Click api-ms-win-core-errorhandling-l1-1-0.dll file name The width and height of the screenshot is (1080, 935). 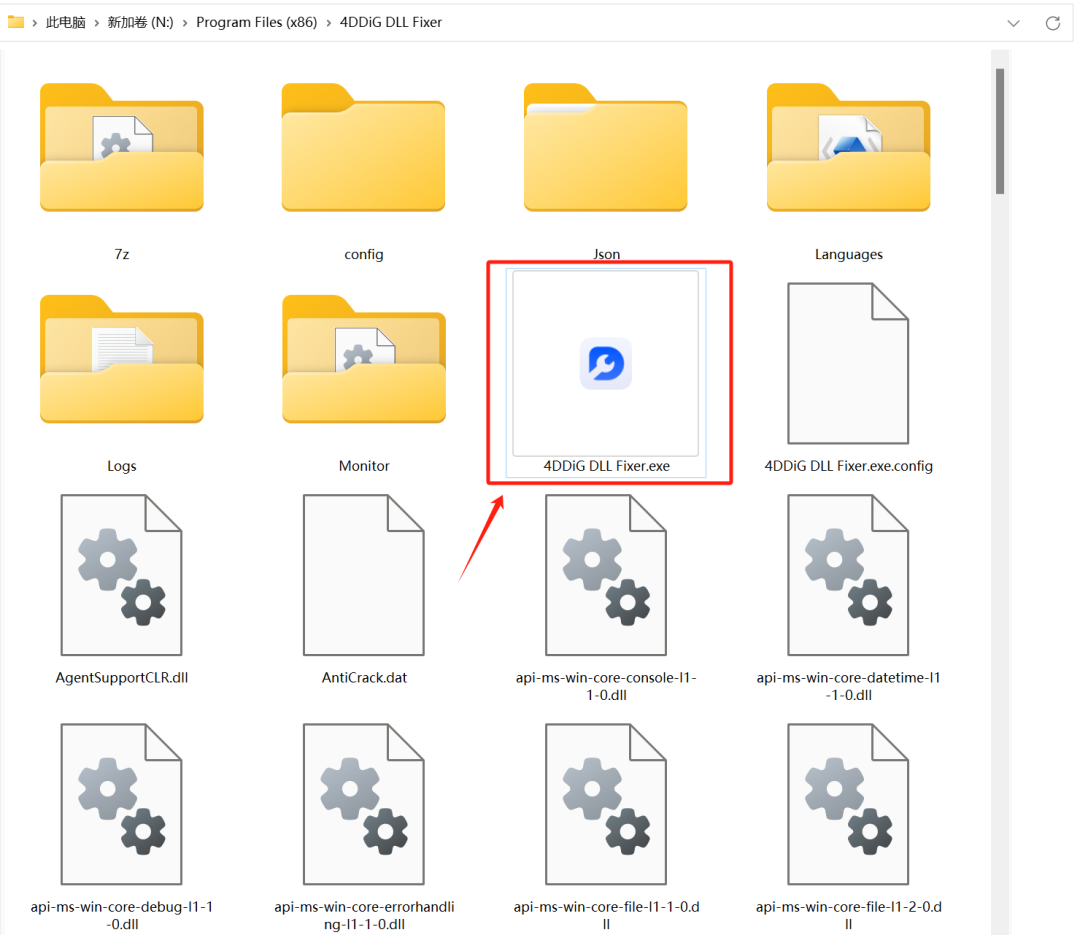364,916
